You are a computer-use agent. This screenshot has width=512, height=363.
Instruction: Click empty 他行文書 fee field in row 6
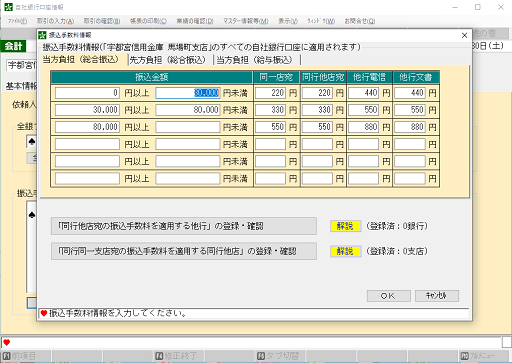click(410, 178)
